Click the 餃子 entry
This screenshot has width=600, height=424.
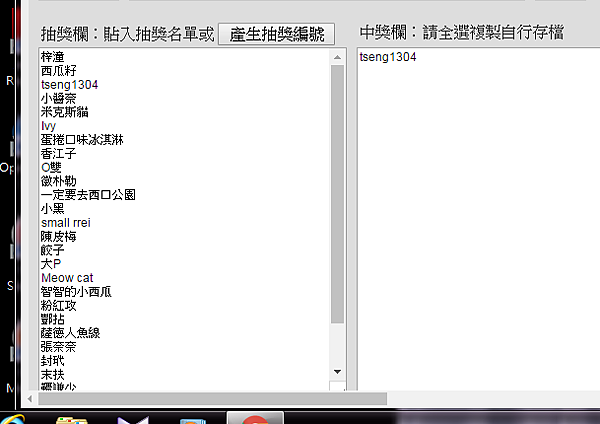(x=52, y=250)
